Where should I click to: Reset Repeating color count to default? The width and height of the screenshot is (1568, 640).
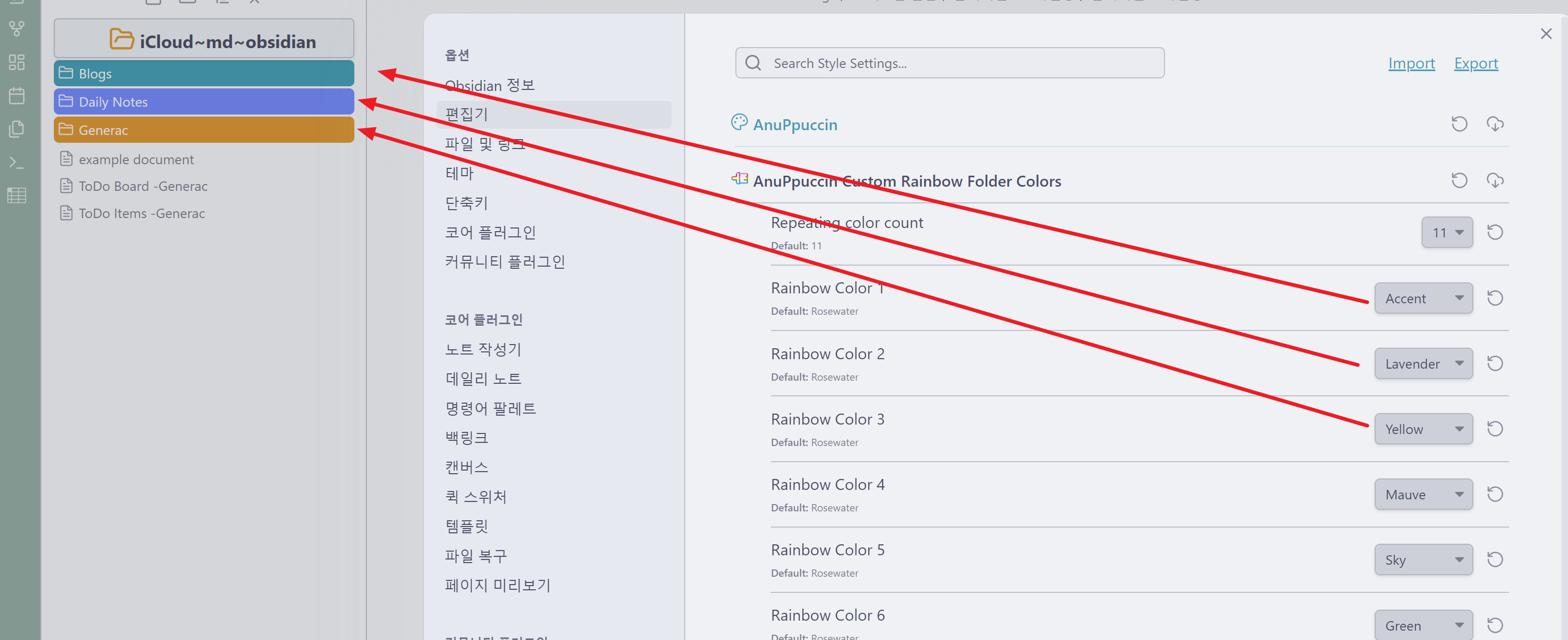(x=1495, y=232)
